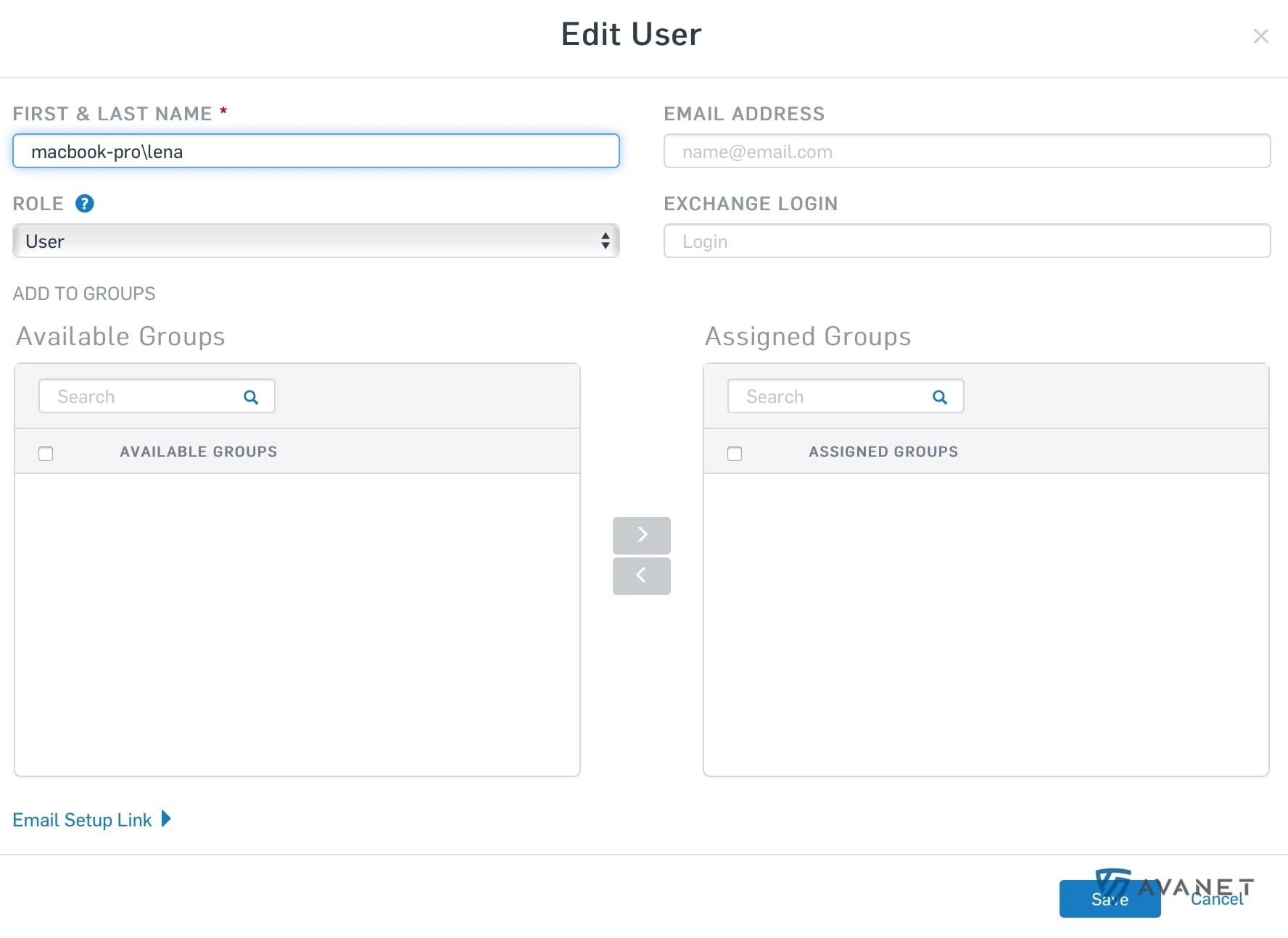The width and height of the screenshot is (1288, 938).
Task: Toggle the select-all Assigned Groups checkbox
Action: click(735, 454)
